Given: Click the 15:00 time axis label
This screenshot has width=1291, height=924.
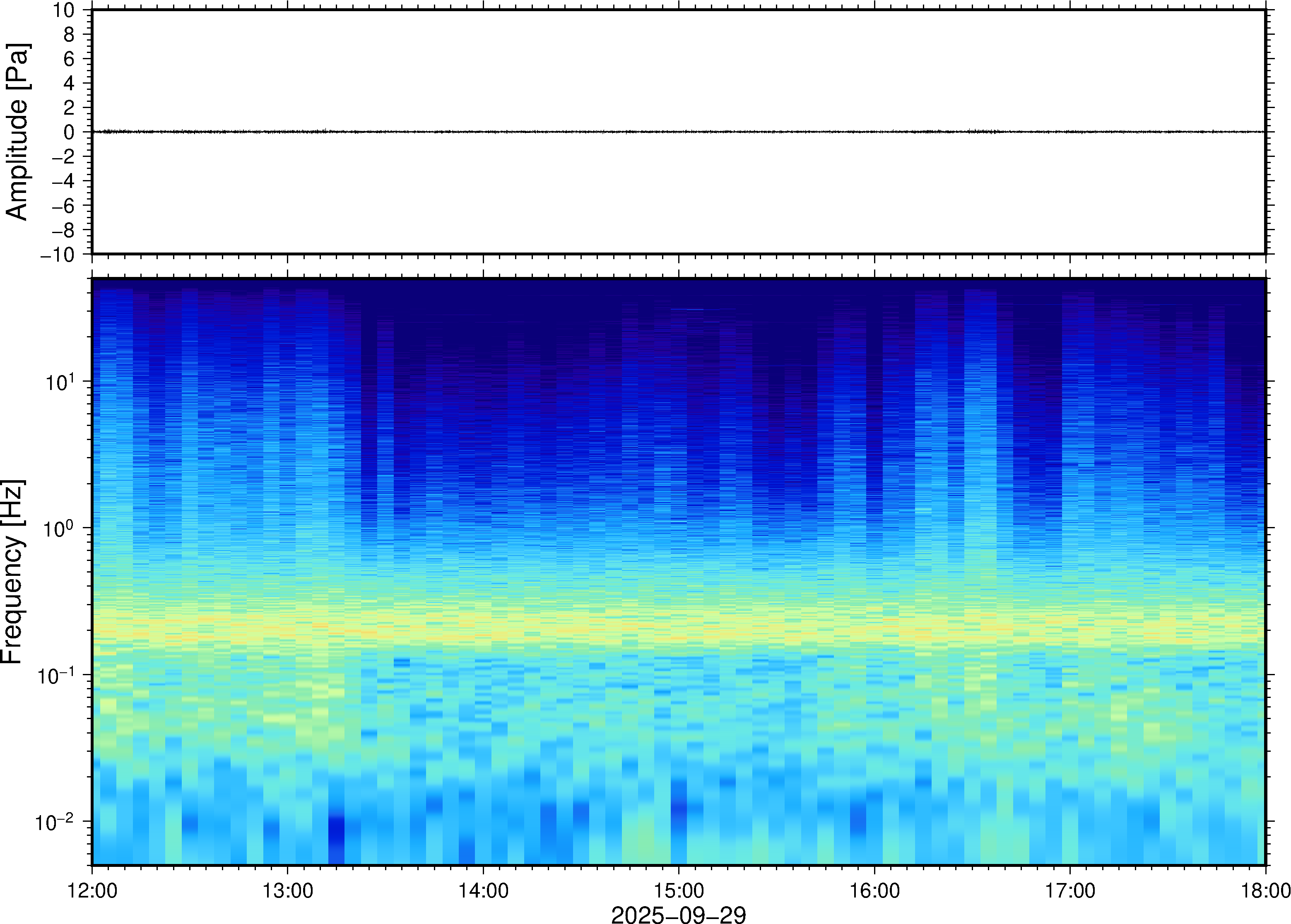Looking at the screenshot, I should point(679,890).
